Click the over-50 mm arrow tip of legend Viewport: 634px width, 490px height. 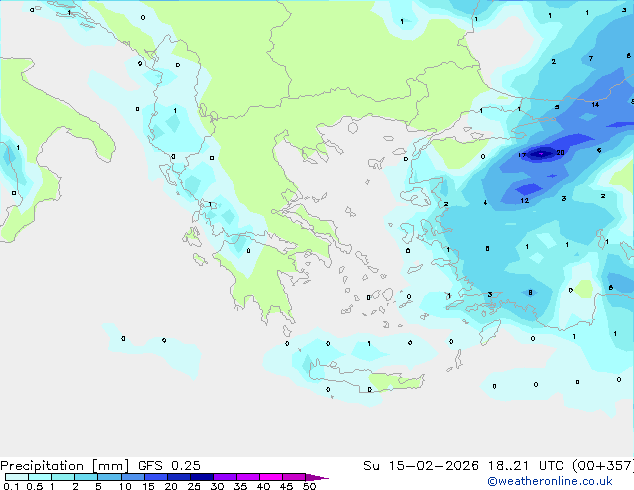click(317, 477)
